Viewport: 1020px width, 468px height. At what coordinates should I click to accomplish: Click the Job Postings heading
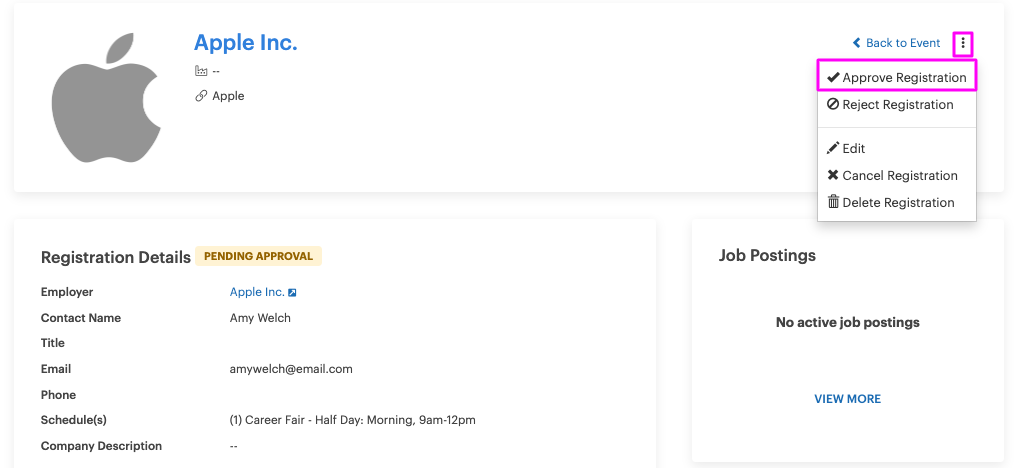coord(767,255)
